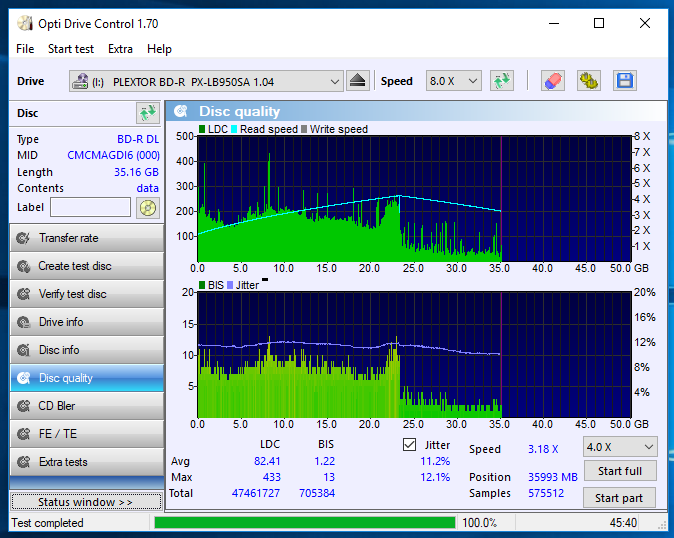Click the eraser icon in toolbar
The image size is (674, 538).
point(552,81)
